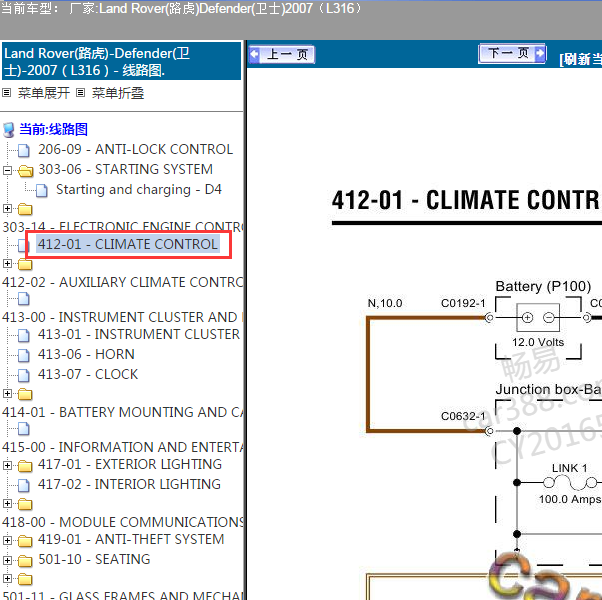Open 418-00 - MODULE COMMUNICATIONS
The height and width of the screenshot is (600, 602).
pyautogui.click(x=122, y=522)
